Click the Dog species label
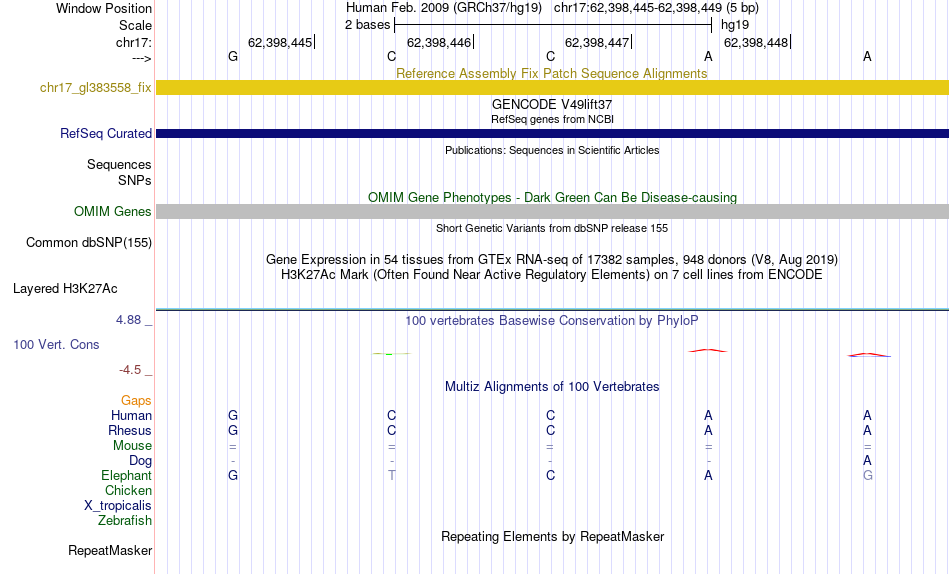The width and height of the screenshot is (950, 574). [x=141, y=461]
